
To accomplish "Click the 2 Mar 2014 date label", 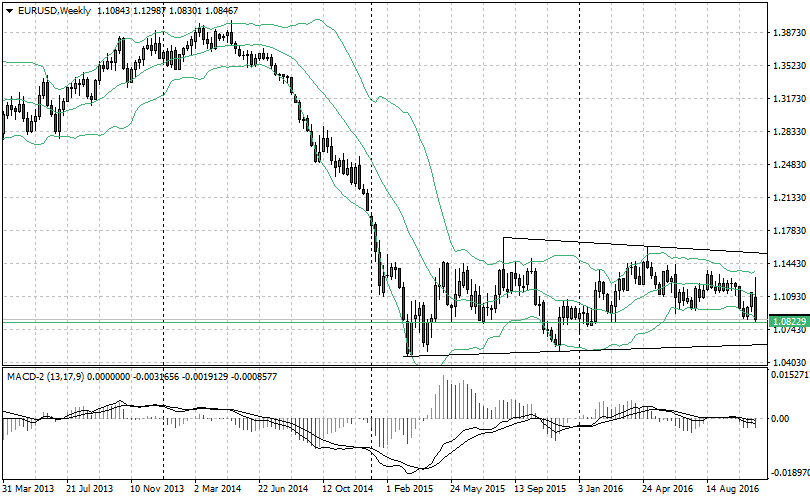I will click(217, 489).
